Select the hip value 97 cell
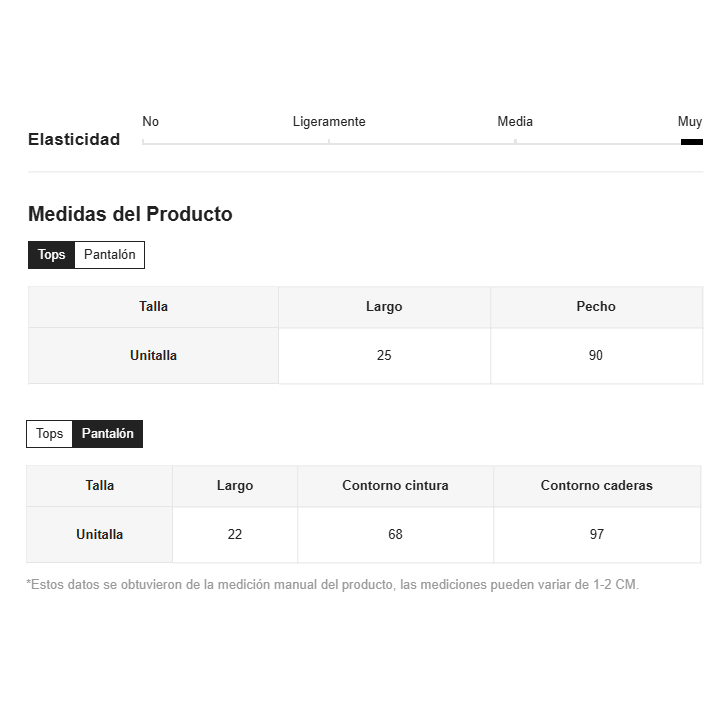The height and width of the screenshot is (725, 725). click(x=597, y=535)
